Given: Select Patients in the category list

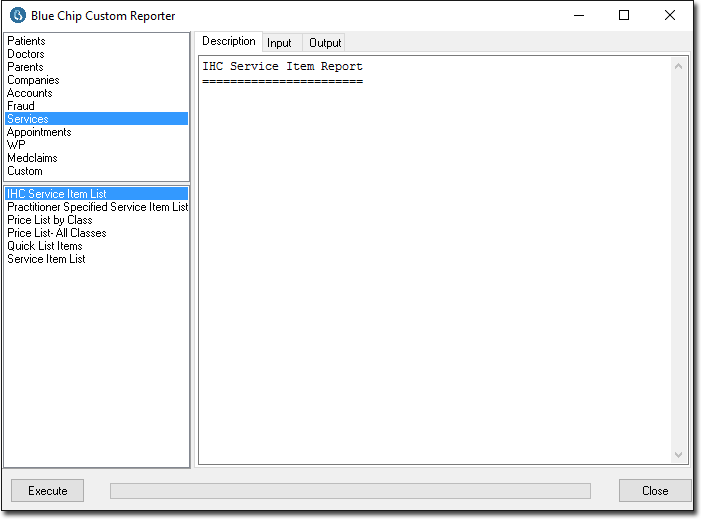Looking at the screenshot, I should coord(26,41).
